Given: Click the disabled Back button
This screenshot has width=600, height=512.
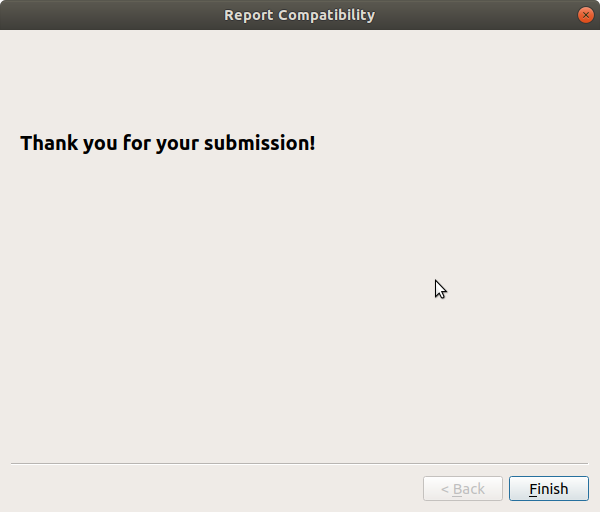Looking at the screenshot, I should (463, 489).
